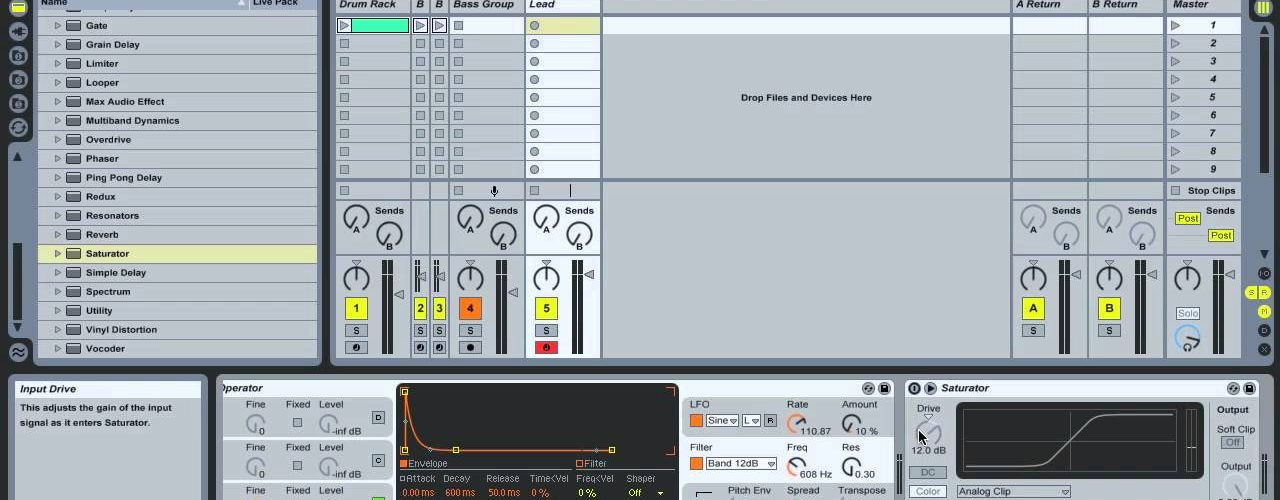Open the third file browser icon
Viewport: 1280px width, 500px height.
pos(18,103)
